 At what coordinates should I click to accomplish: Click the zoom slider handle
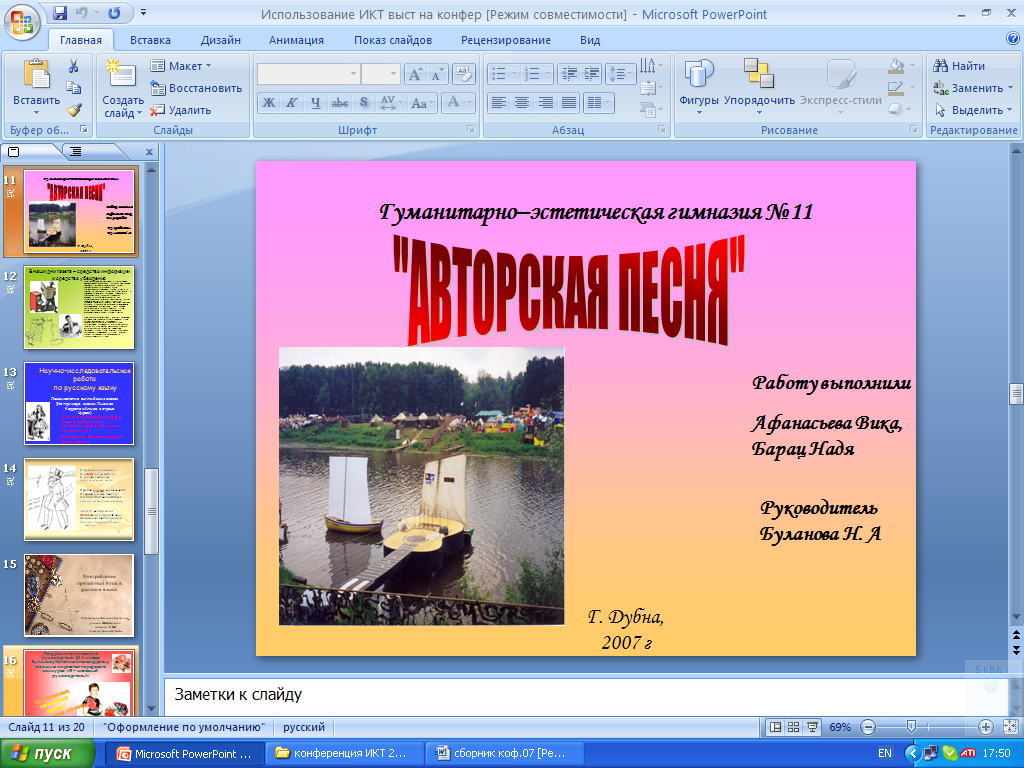click(910, 727)
